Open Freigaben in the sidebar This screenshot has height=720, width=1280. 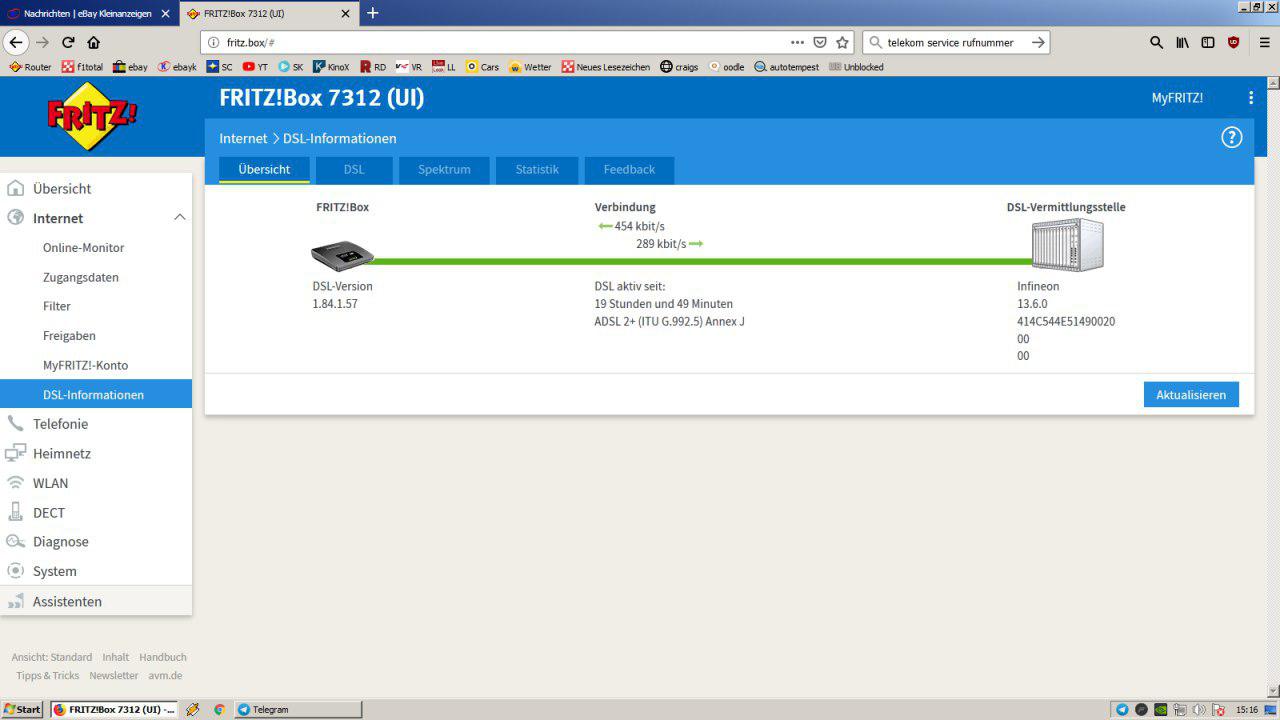click(69, 336)
